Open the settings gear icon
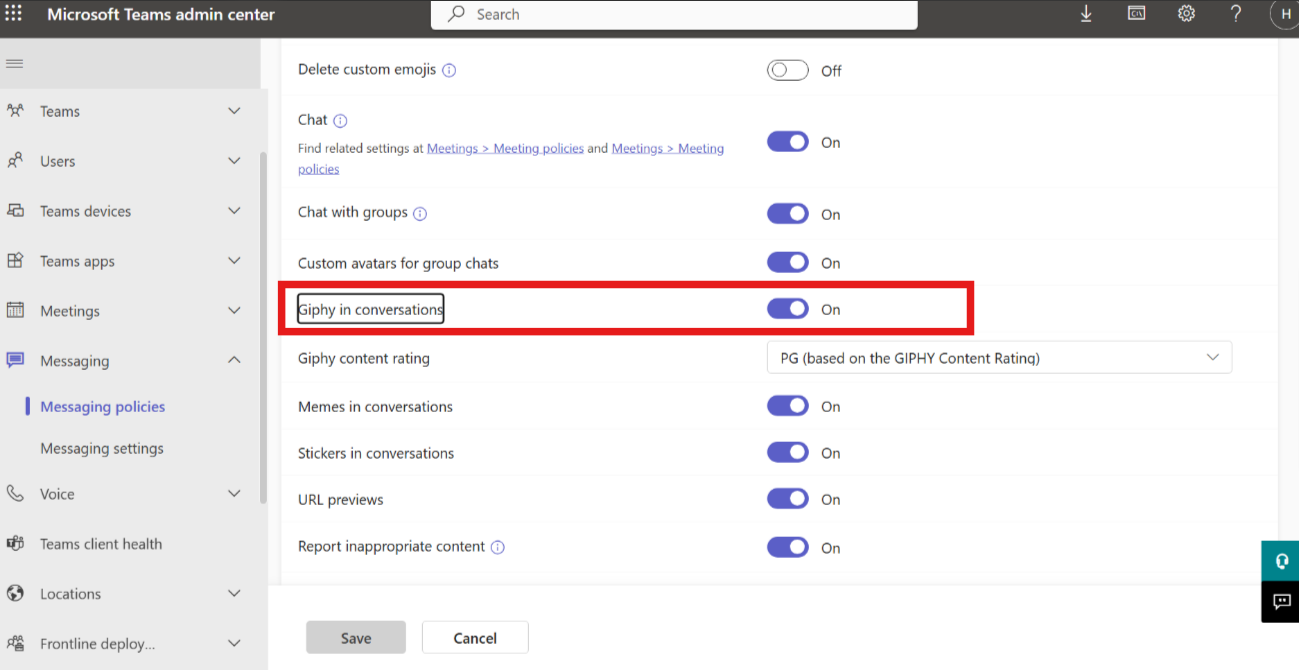 click(1186, 14)
